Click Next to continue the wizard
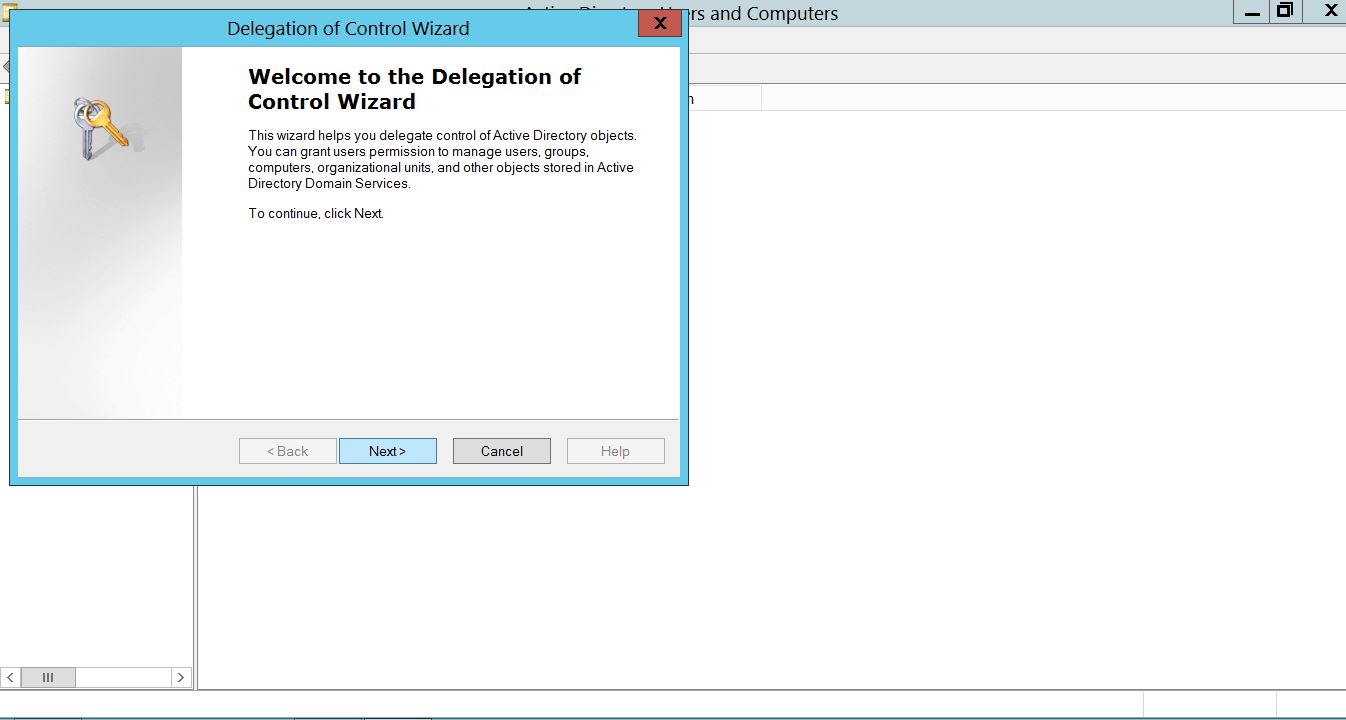 (x=387, y=451)
